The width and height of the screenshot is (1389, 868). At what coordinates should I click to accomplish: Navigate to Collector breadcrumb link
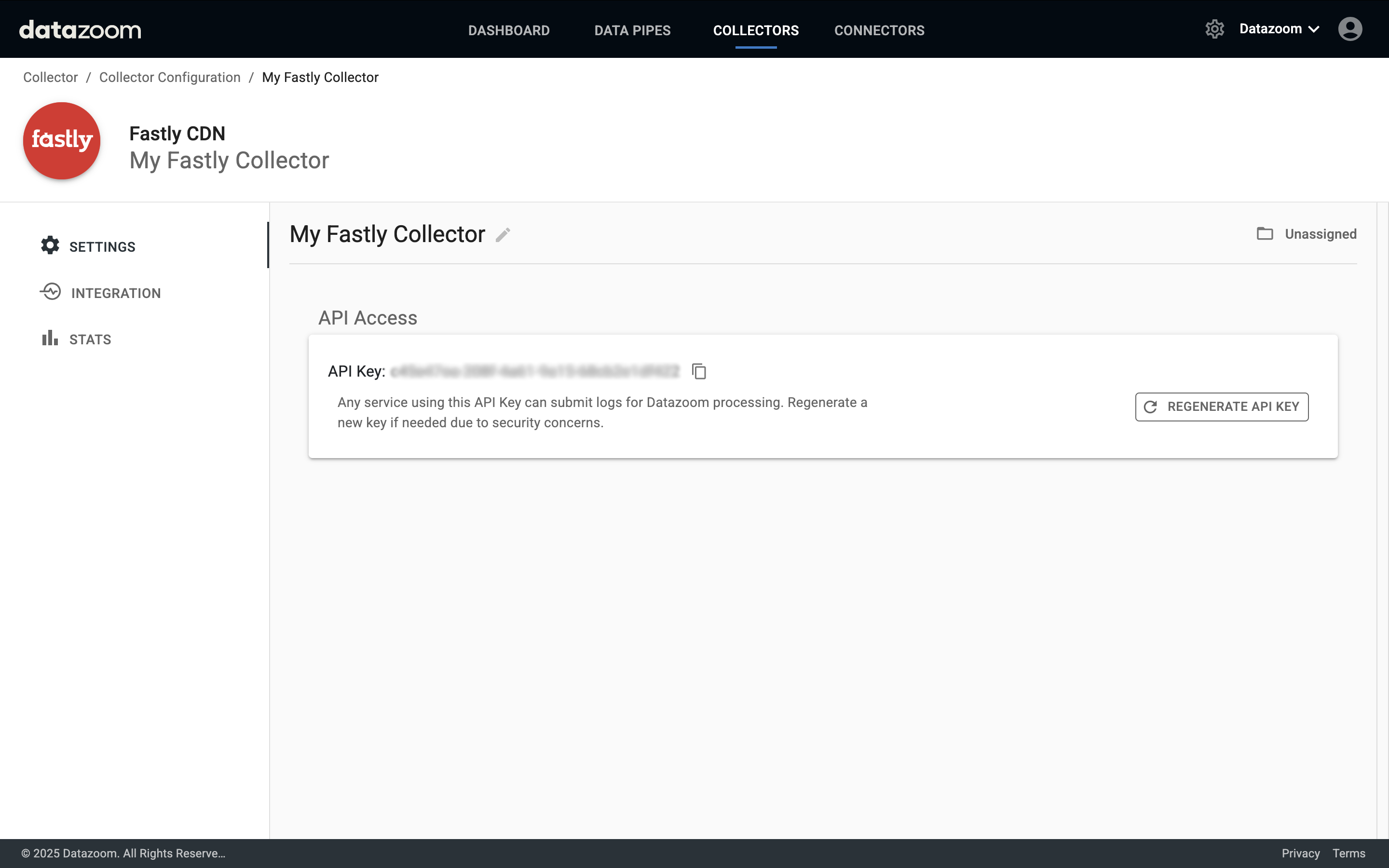(51, 78)
